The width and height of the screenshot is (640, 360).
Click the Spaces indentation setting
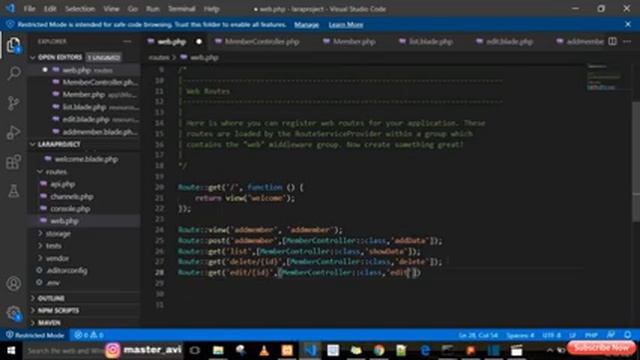click(520, 335)
